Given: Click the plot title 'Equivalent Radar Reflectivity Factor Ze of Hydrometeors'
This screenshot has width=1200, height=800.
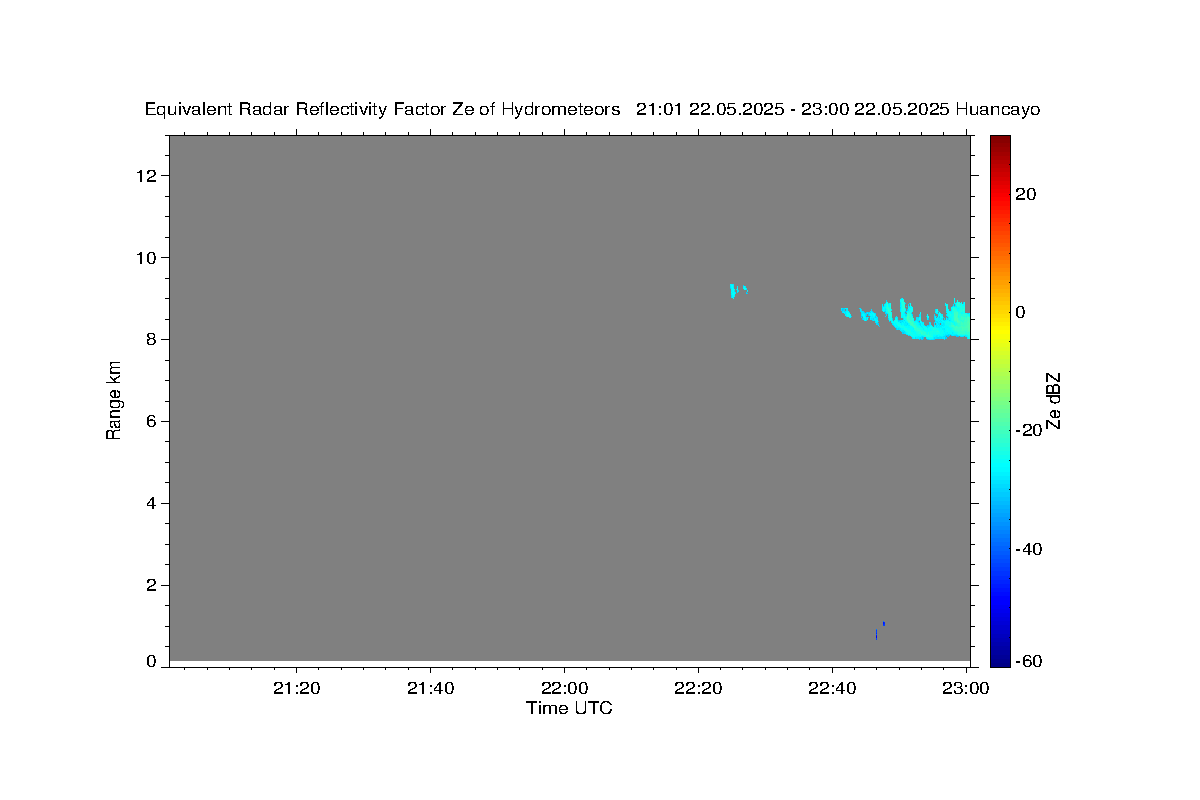Looking at the screenshot, I should pyautogui.click(x=383, y=110).
